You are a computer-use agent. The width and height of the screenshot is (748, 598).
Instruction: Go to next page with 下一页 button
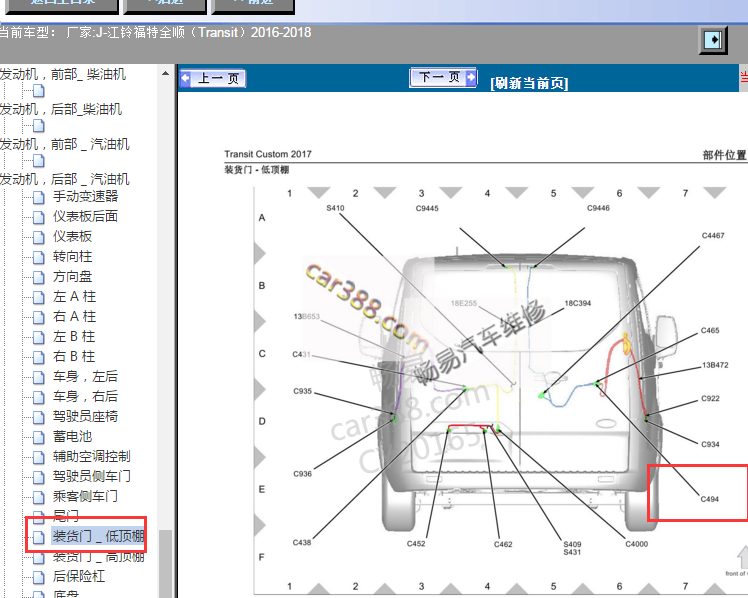coord(443,77)
